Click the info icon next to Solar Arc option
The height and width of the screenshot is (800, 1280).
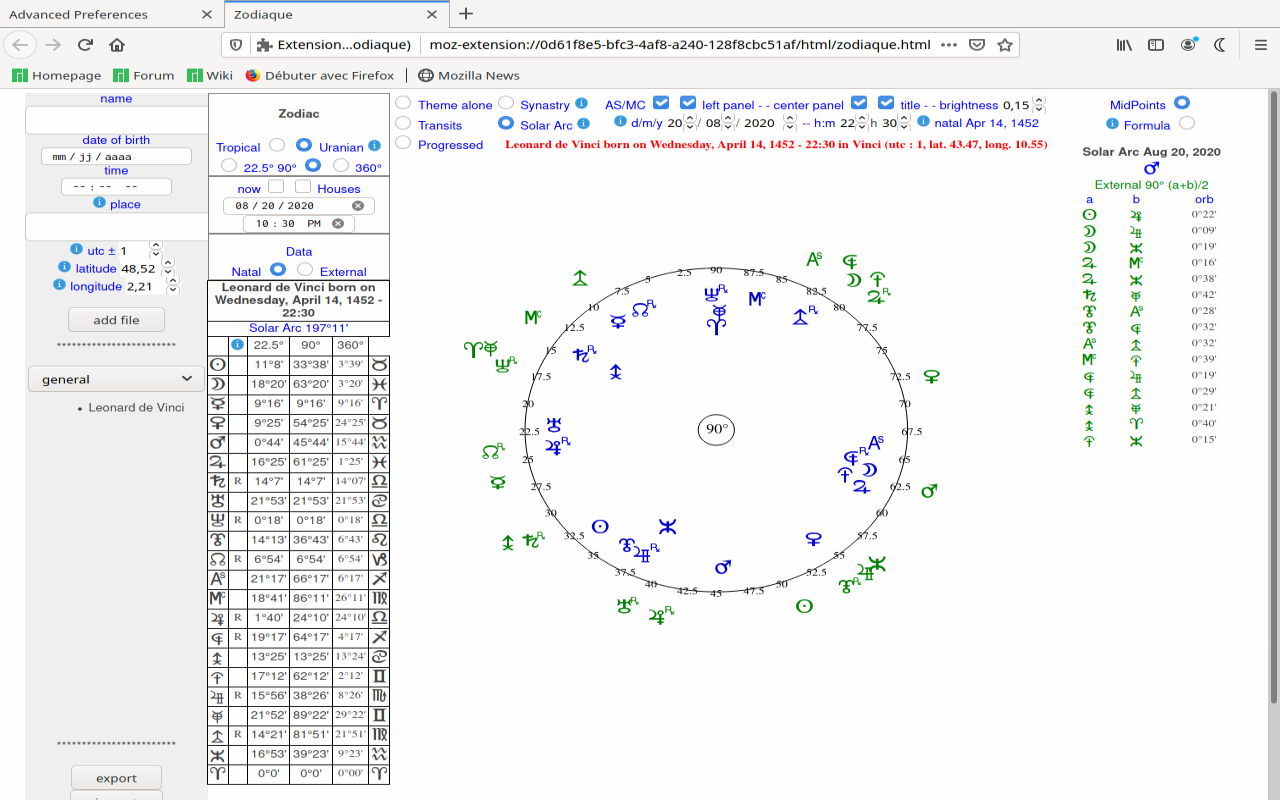[x=583, y=124]
